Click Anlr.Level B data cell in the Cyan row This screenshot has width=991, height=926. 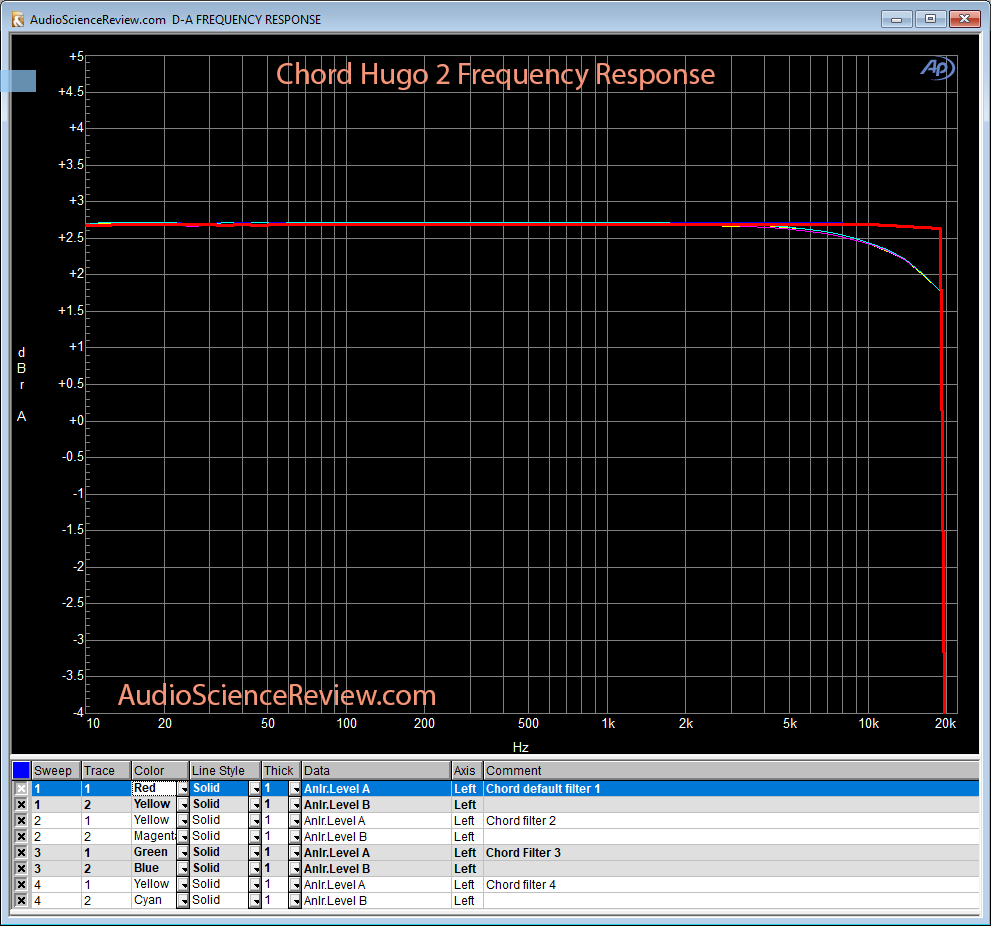(376, 901)
